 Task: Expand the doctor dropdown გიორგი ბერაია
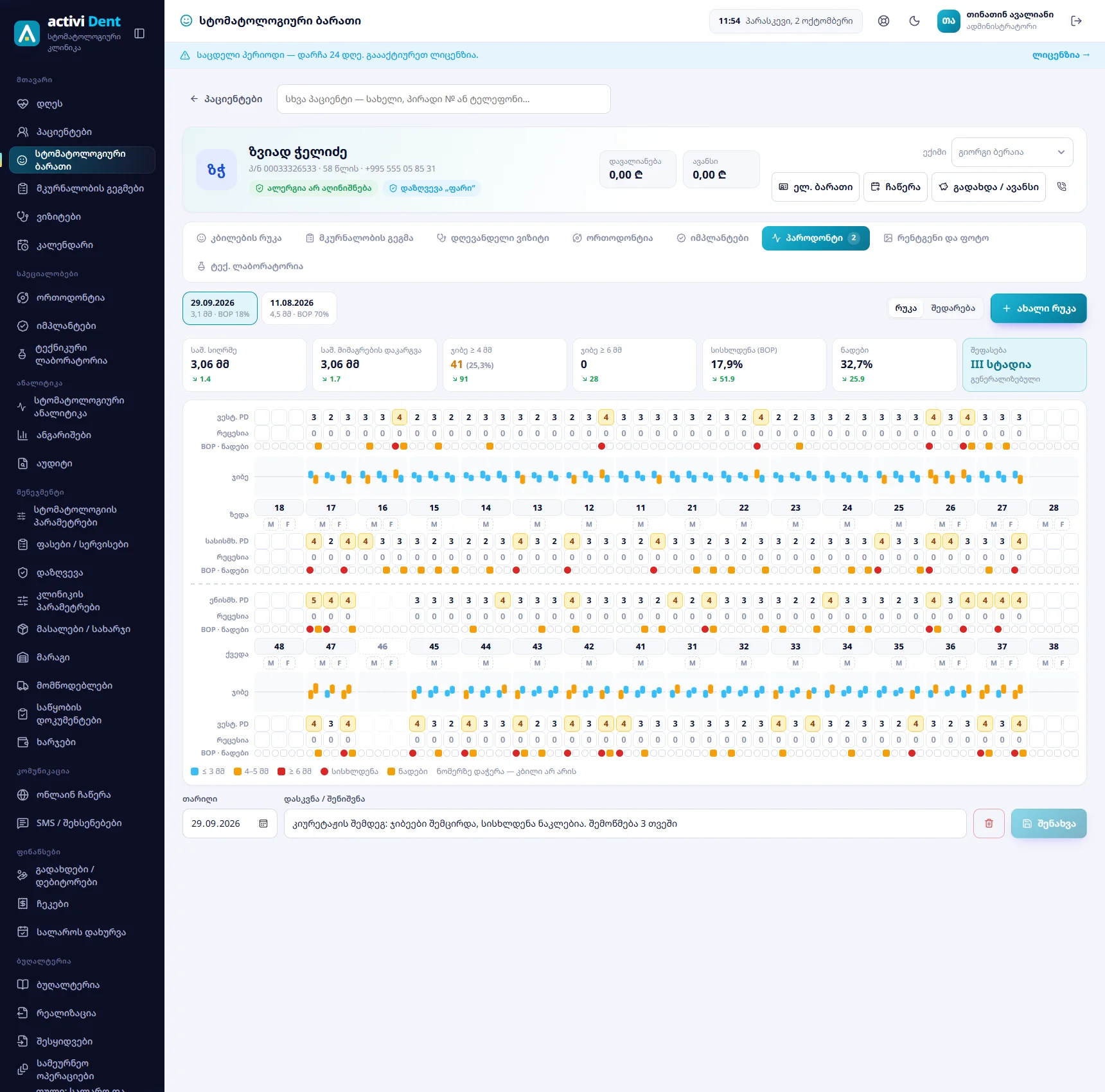1012,152
